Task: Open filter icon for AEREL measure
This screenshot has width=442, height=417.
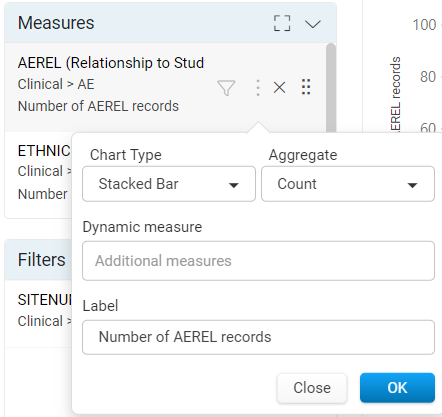Action: pyautogui.click(x=226, y=88)
